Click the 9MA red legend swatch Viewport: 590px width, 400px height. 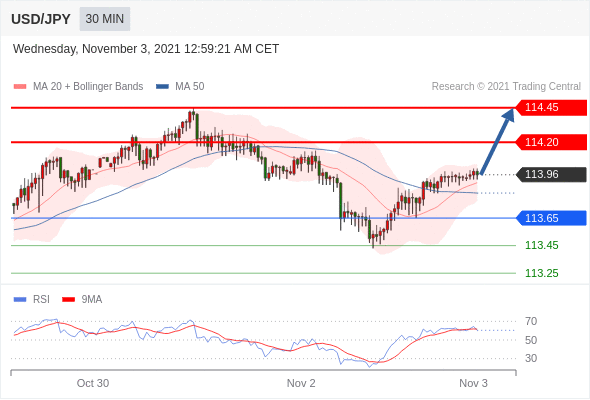point(68,300)
